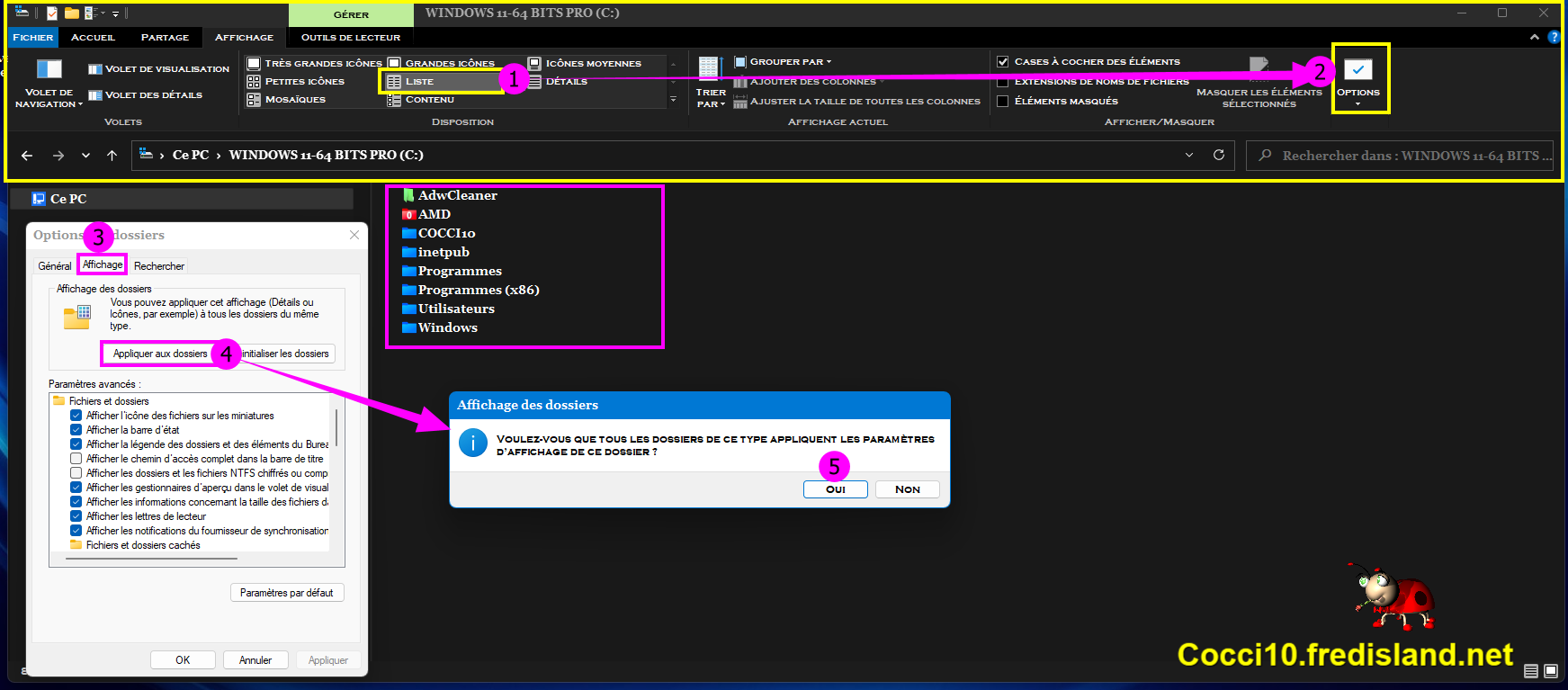Refresh the current folder view
Screen dimensions: 1568x690
coord(1219,155)
